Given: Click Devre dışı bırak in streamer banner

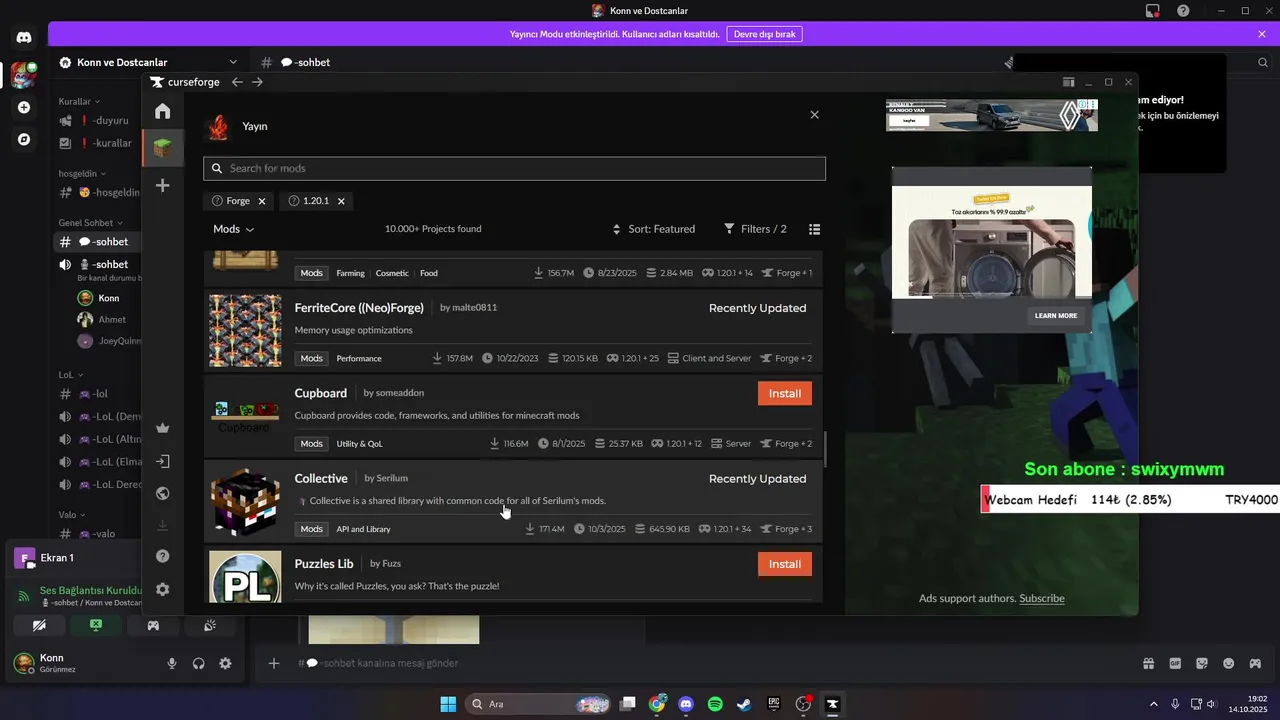Looking at the screenshot, I should 764,34.
